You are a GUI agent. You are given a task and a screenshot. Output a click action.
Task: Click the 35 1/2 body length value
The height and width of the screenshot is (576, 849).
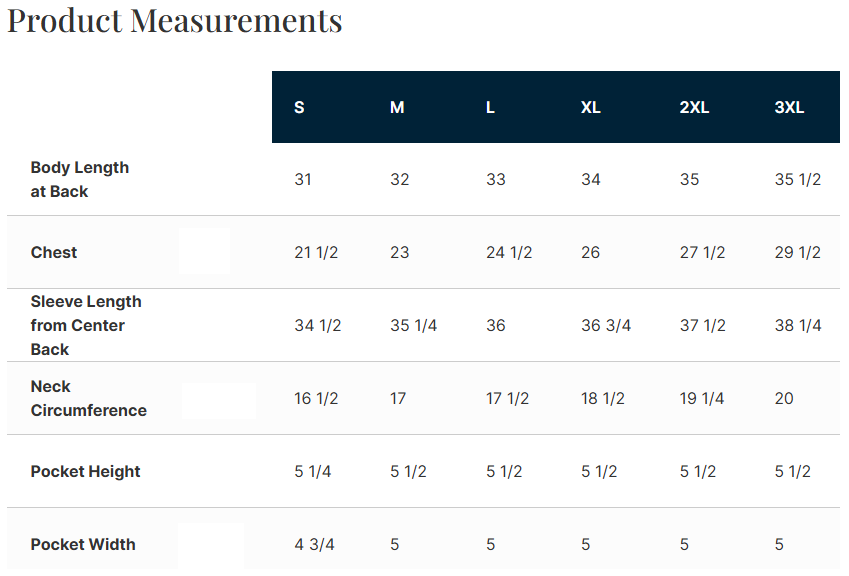tap(798, 180)
